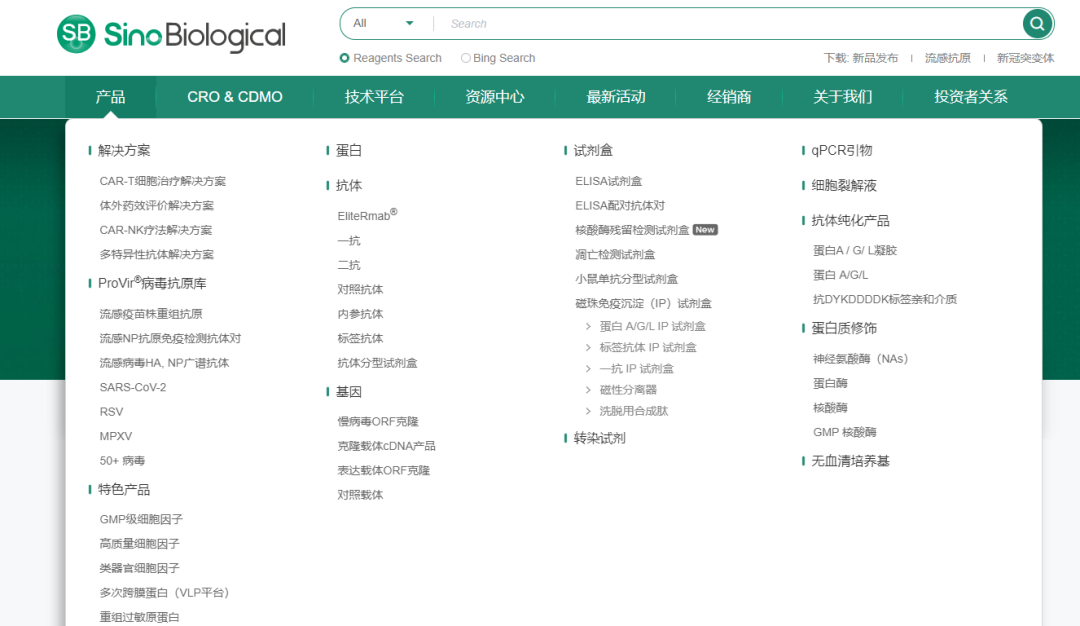Click the green search magnifier button
The image size is (1080, 626).
click(1037, 24)
